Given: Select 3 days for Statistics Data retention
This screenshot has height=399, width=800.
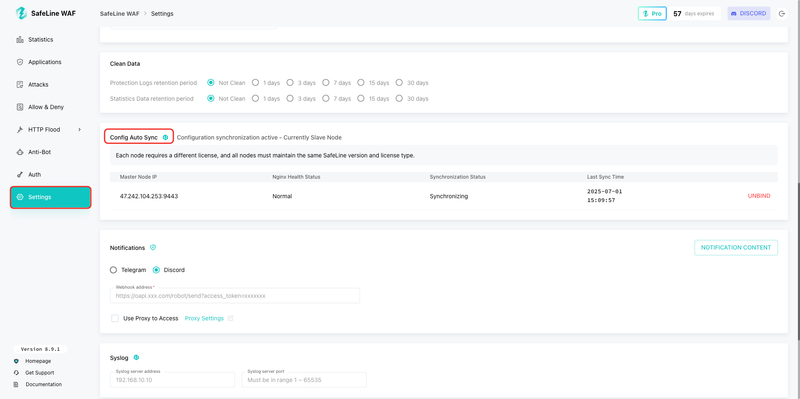Looking at the screenshot, I should 290,98.
